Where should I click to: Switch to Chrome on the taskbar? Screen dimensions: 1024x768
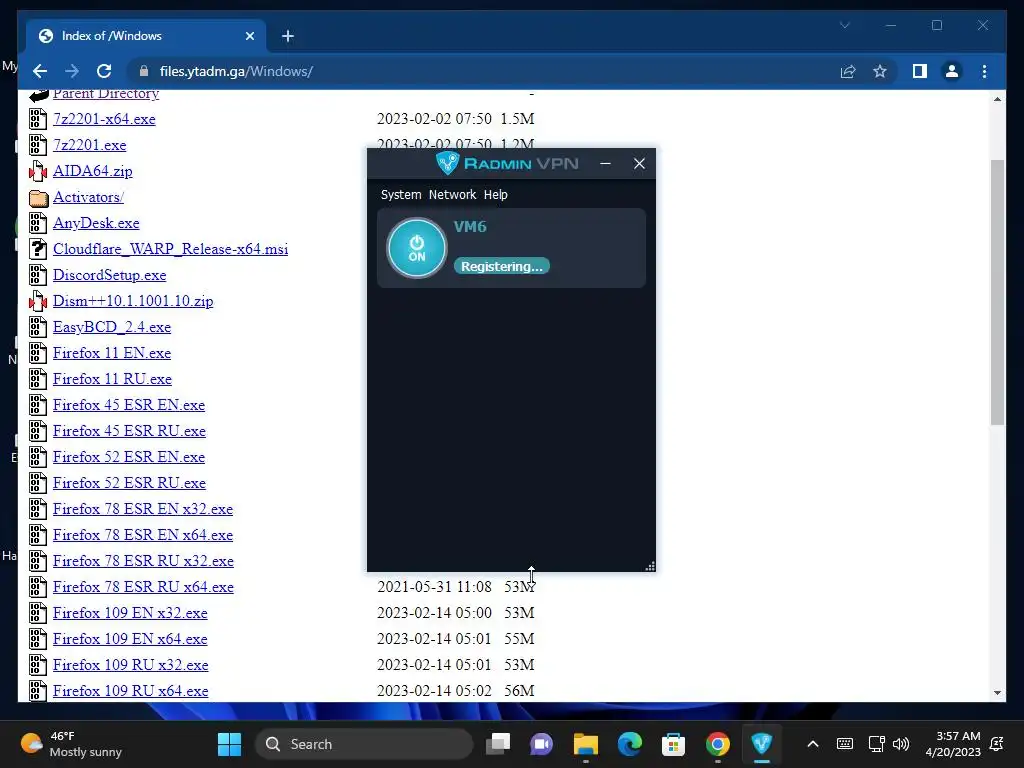718,744
